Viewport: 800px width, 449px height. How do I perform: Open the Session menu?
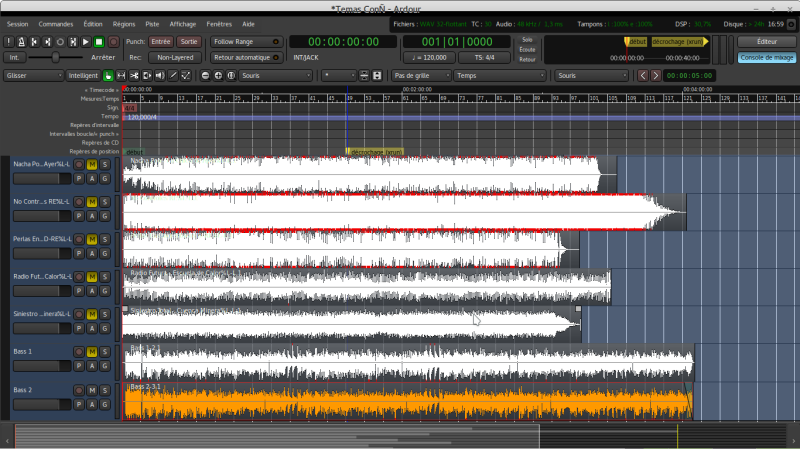(17, 24)
